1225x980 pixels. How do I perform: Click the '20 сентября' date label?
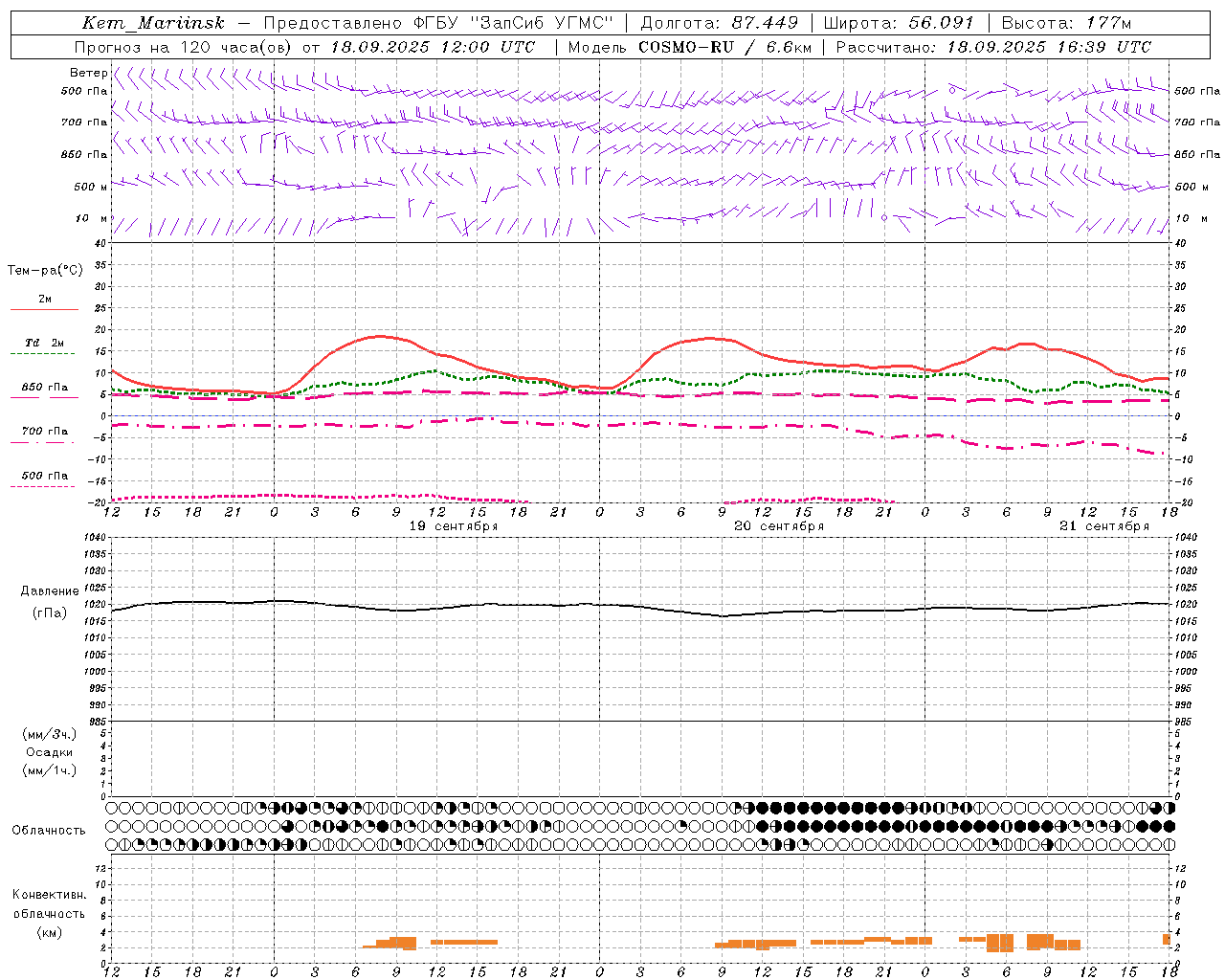point(779,526)
